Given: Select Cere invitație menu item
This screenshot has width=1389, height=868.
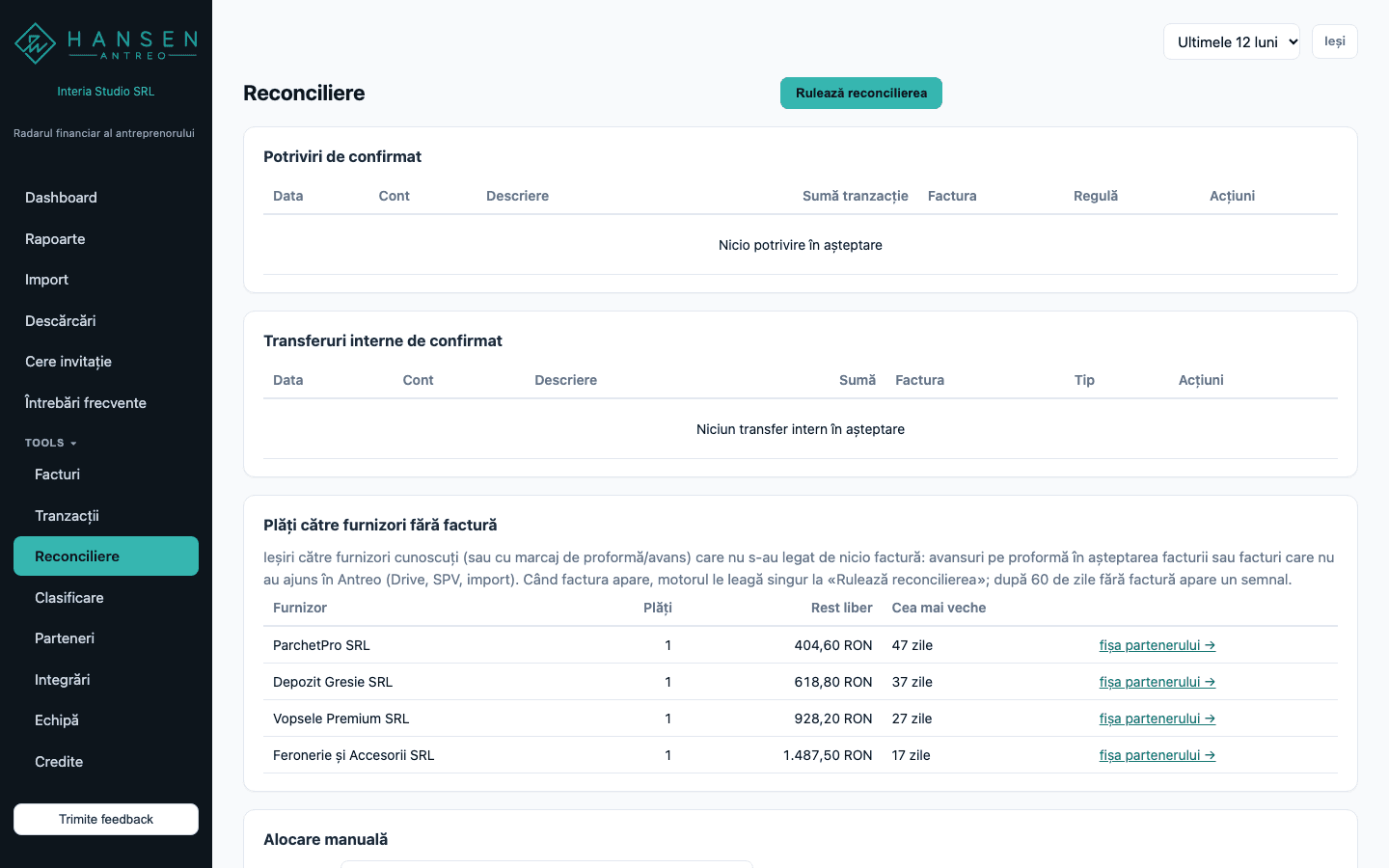Looking at the screenshot, I should [x=106, y=362].
